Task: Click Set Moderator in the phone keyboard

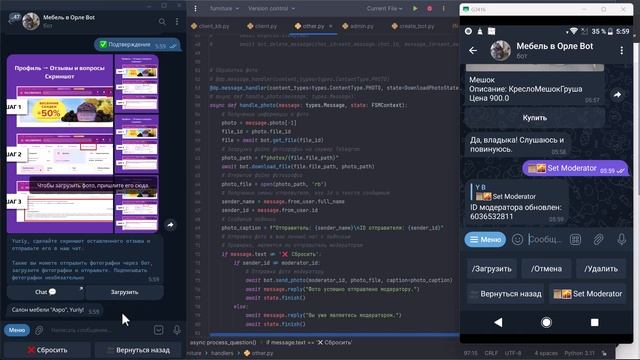Action: (x=587, y=294)
